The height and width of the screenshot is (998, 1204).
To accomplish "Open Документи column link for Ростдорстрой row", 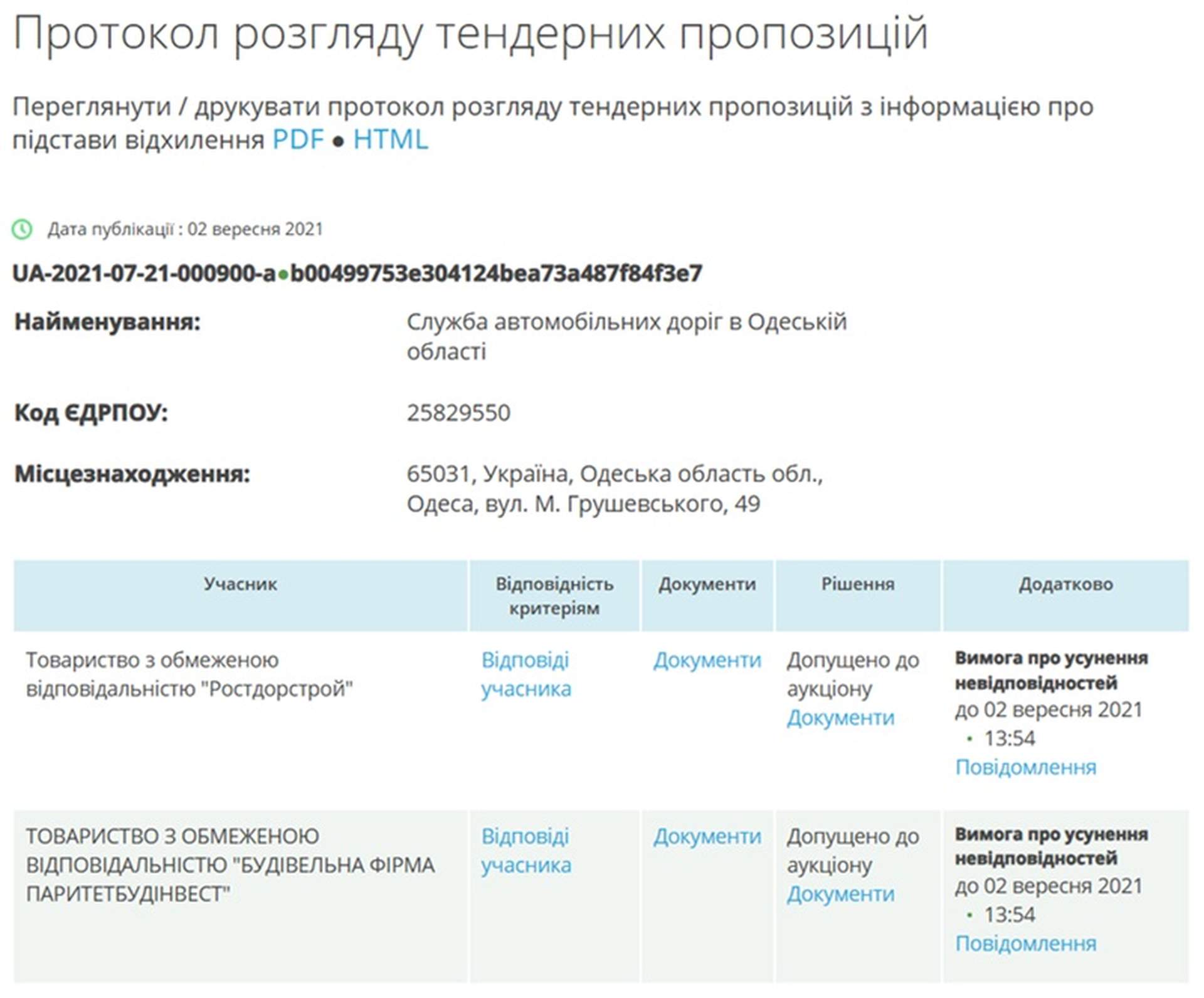I will (x=707, y=661).
